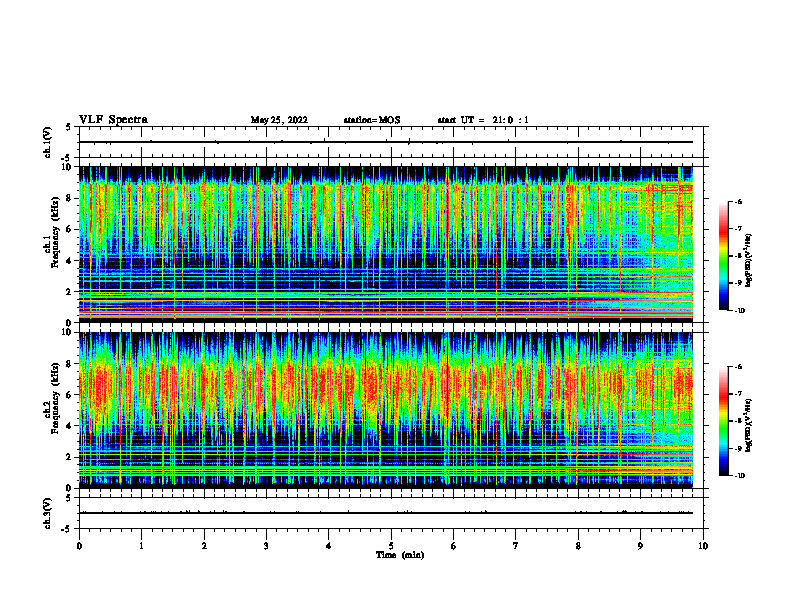Image resolution: width=792 pixels, height=612 pixels.
Task: Click the "4" kHz tick on ch.1 frequency axis
Action: 69,261
